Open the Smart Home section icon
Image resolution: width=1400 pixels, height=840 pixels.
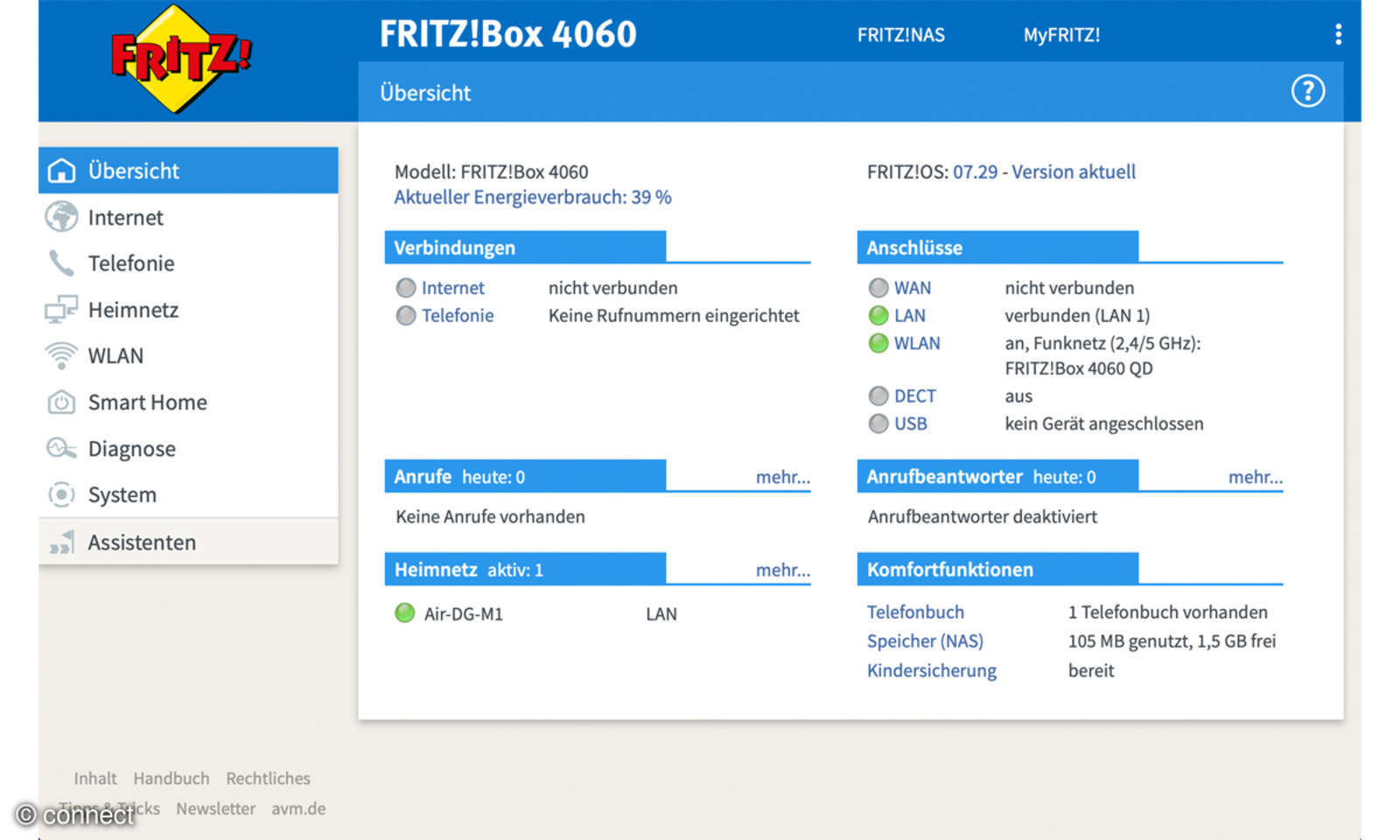(61, 402)
